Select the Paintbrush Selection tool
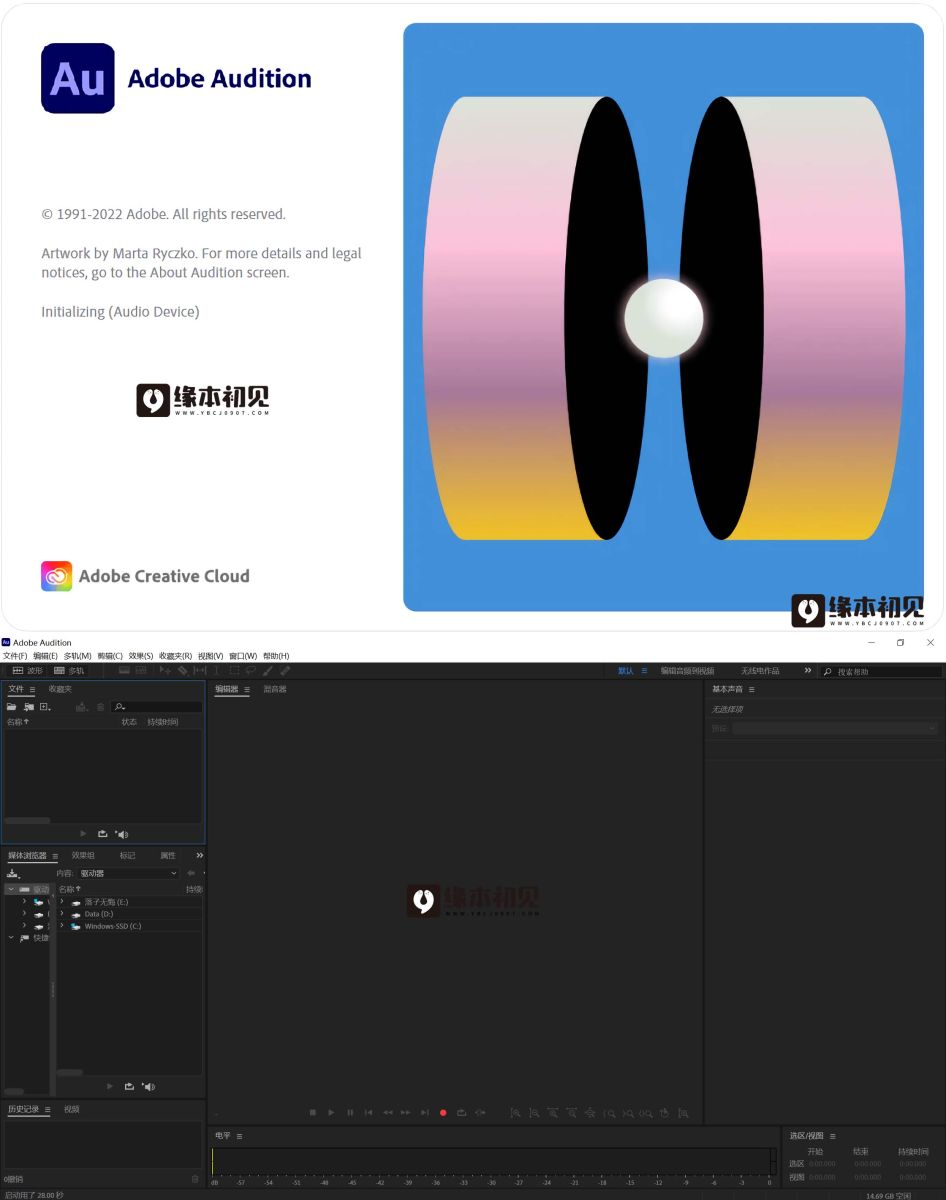 pyautogui.click(x=267, y=671)
